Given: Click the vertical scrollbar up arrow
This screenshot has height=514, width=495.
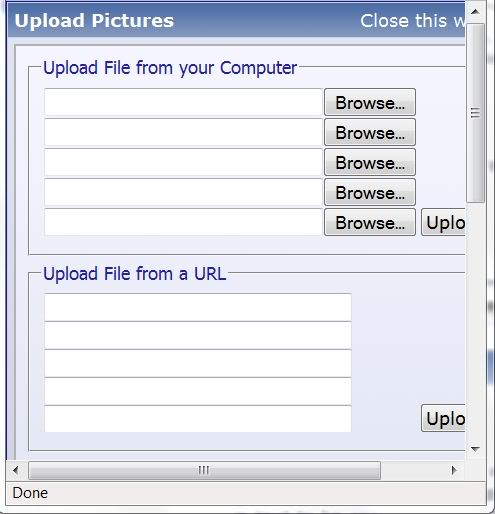Looking at the screenshot, I should (x=475, y=12).
